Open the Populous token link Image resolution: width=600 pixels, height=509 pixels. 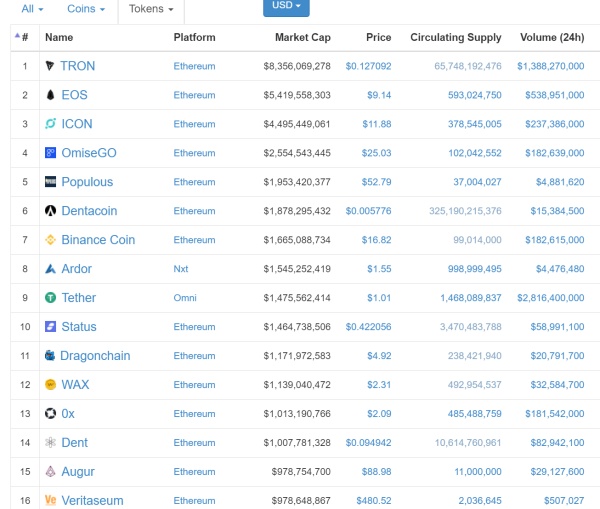click(87, 182)
